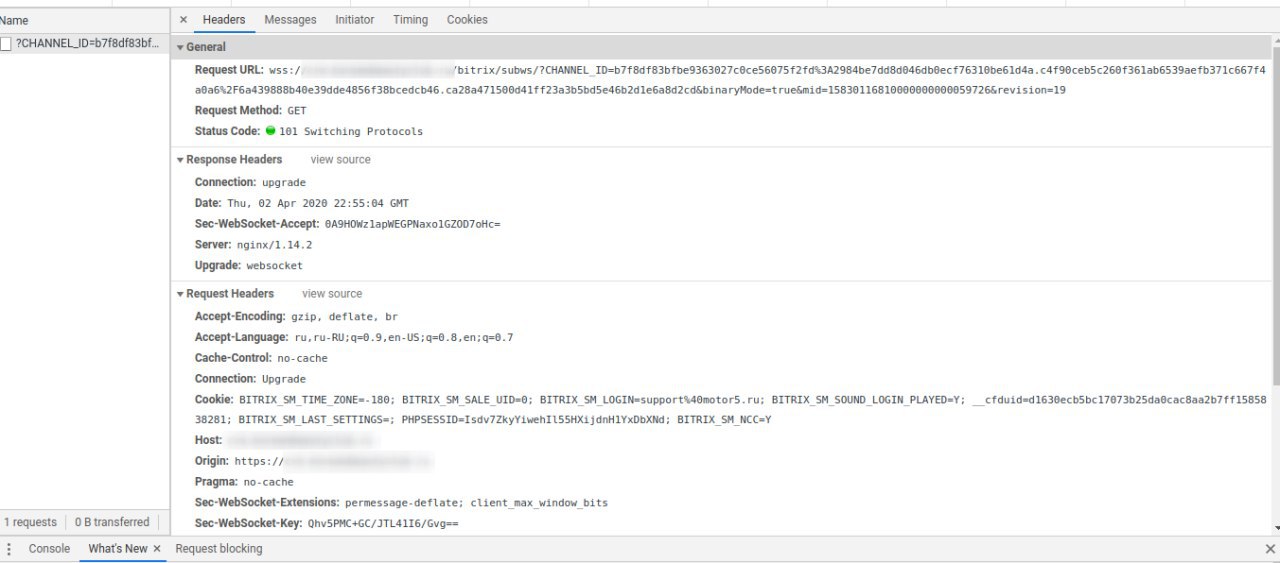Click the green status code indicator
Screen dimensions: 1280x563
(271, 131)
